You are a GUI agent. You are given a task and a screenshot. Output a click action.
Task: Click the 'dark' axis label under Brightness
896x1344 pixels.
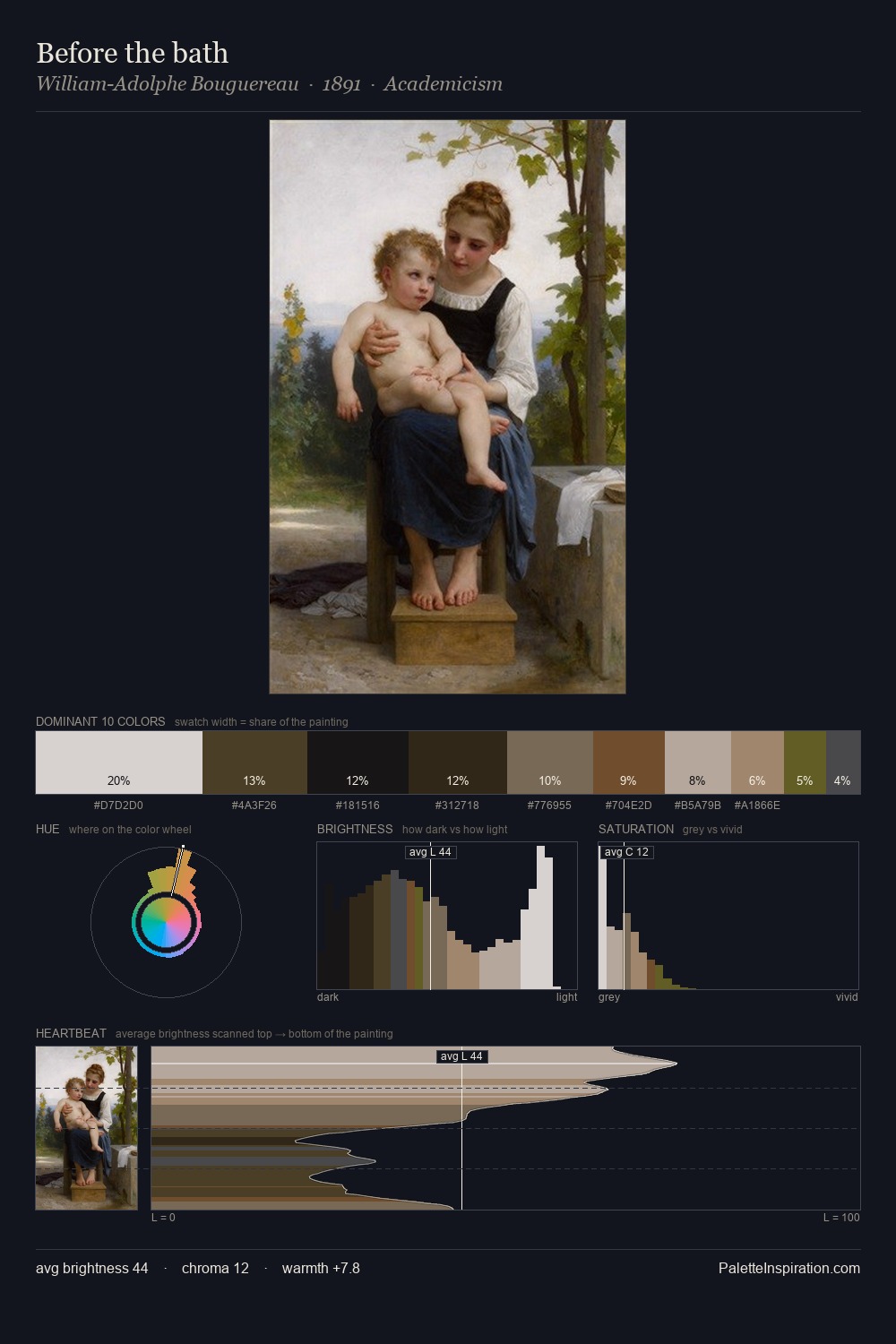click(328, 996)
